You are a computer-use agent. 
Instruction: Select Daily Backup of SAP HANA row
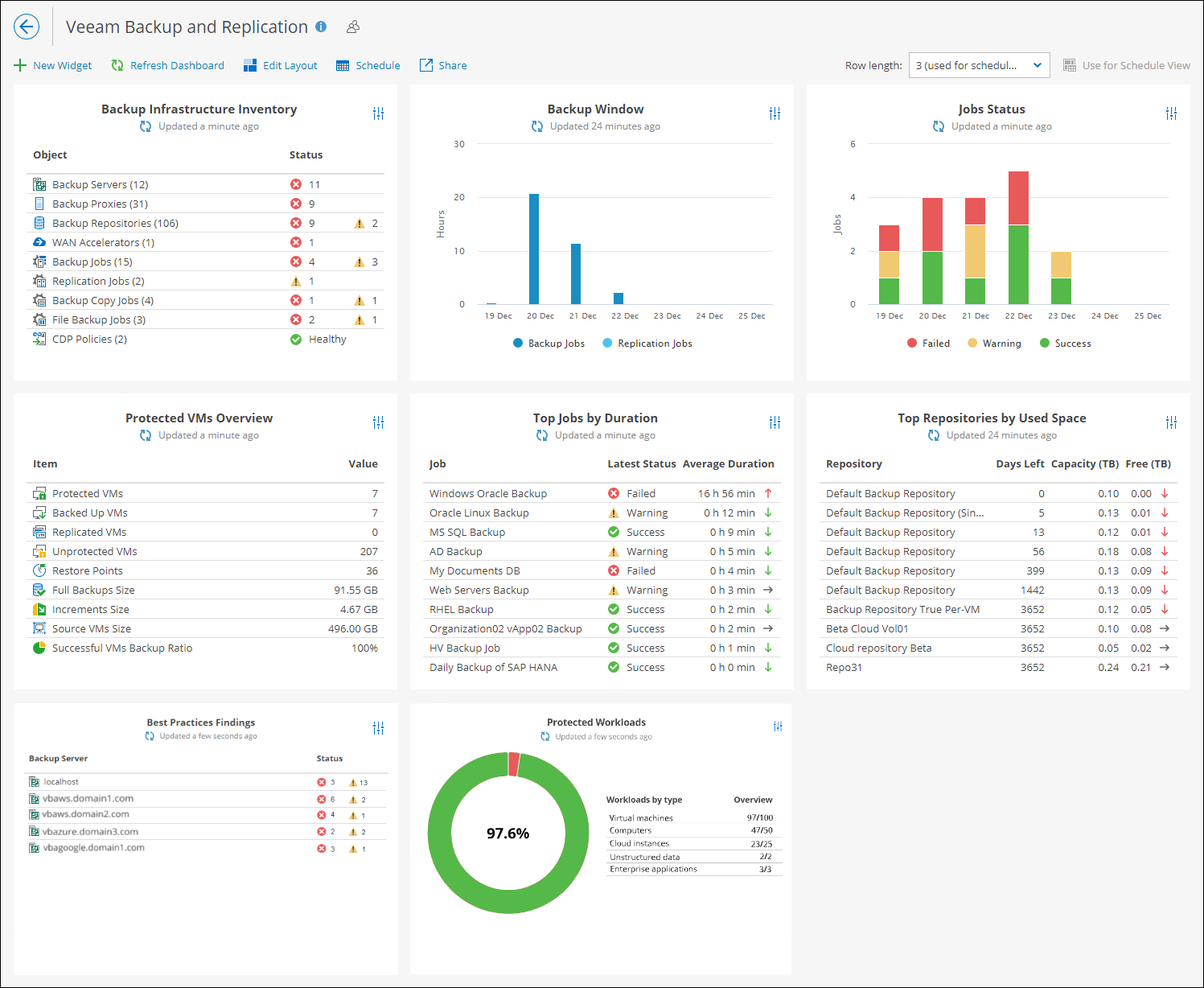click(x=600, y=667)
